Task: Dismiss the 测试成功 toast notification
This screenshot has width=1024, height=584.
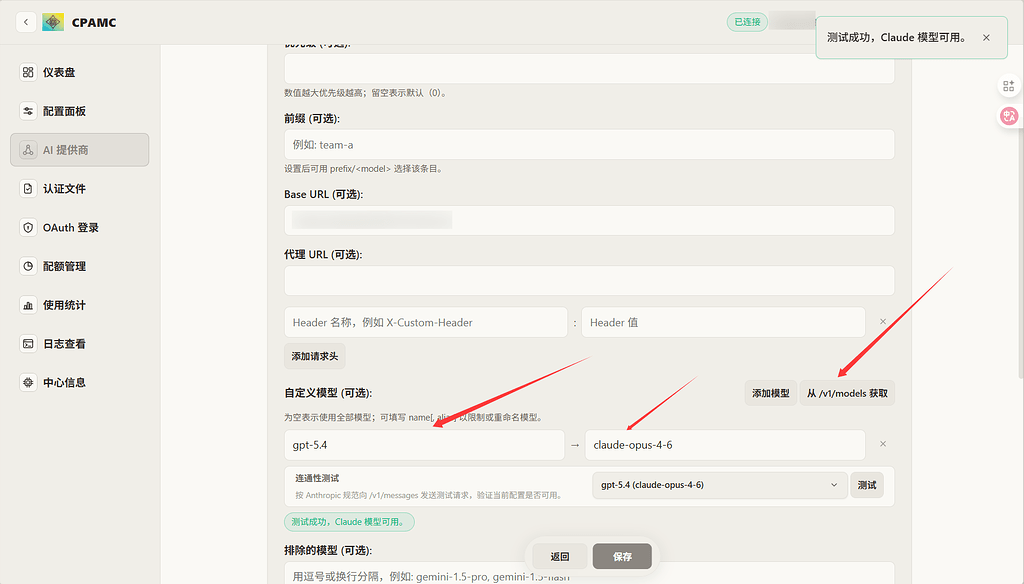Action: pos(986,38)
